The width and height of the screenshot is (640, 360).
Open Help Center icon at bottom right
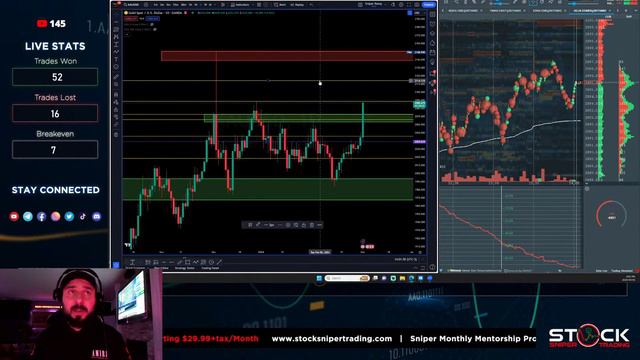point(432,267)
